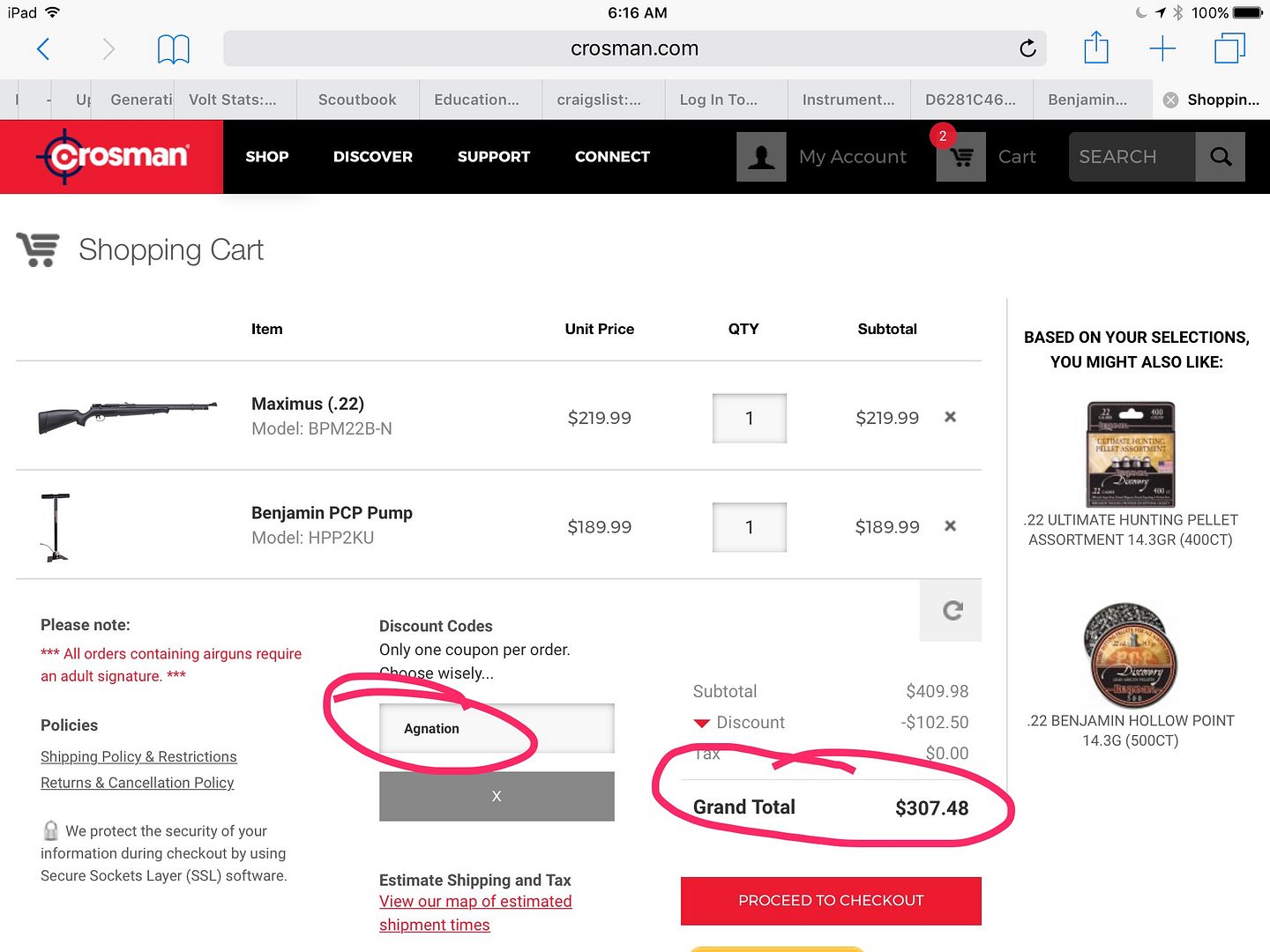Screen dimensions: 1270x952
Task: Focus the site SEARCH field
Action: [1132, 157]
